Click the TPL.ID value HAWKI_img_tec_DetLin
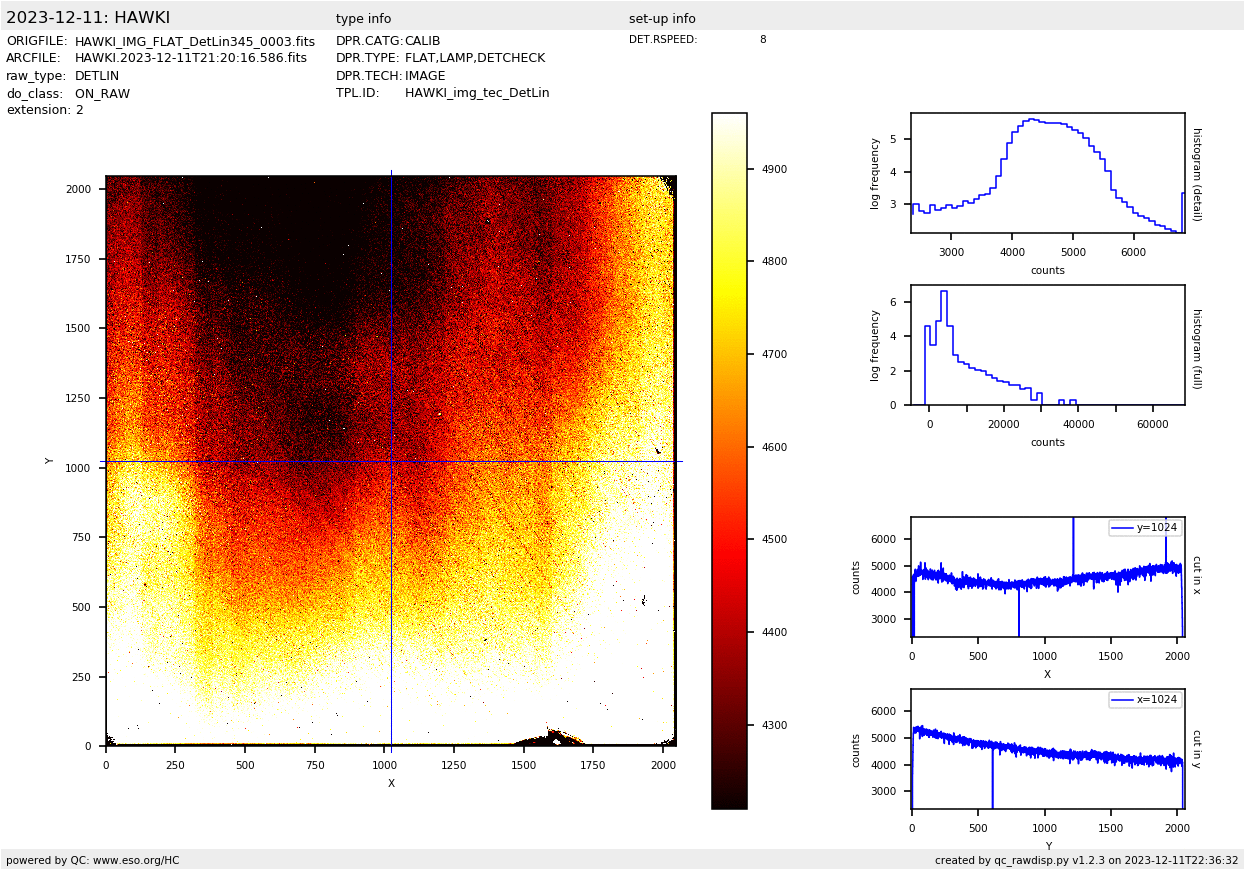The height and width of the screenshot is (870, 1245). tap(476, 93)
